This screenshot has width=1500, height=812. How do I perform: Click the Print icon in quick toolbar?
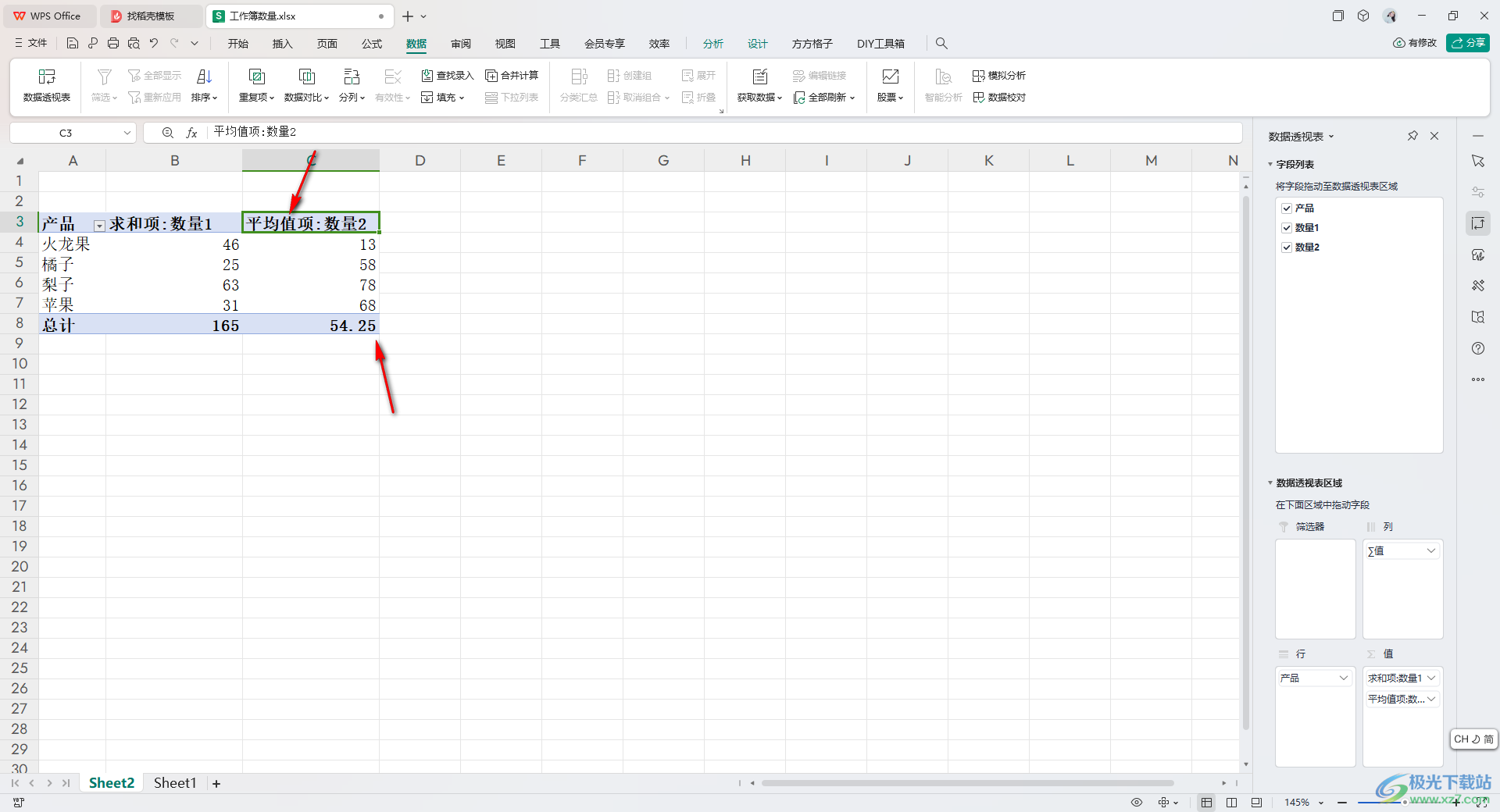(113, 44)
